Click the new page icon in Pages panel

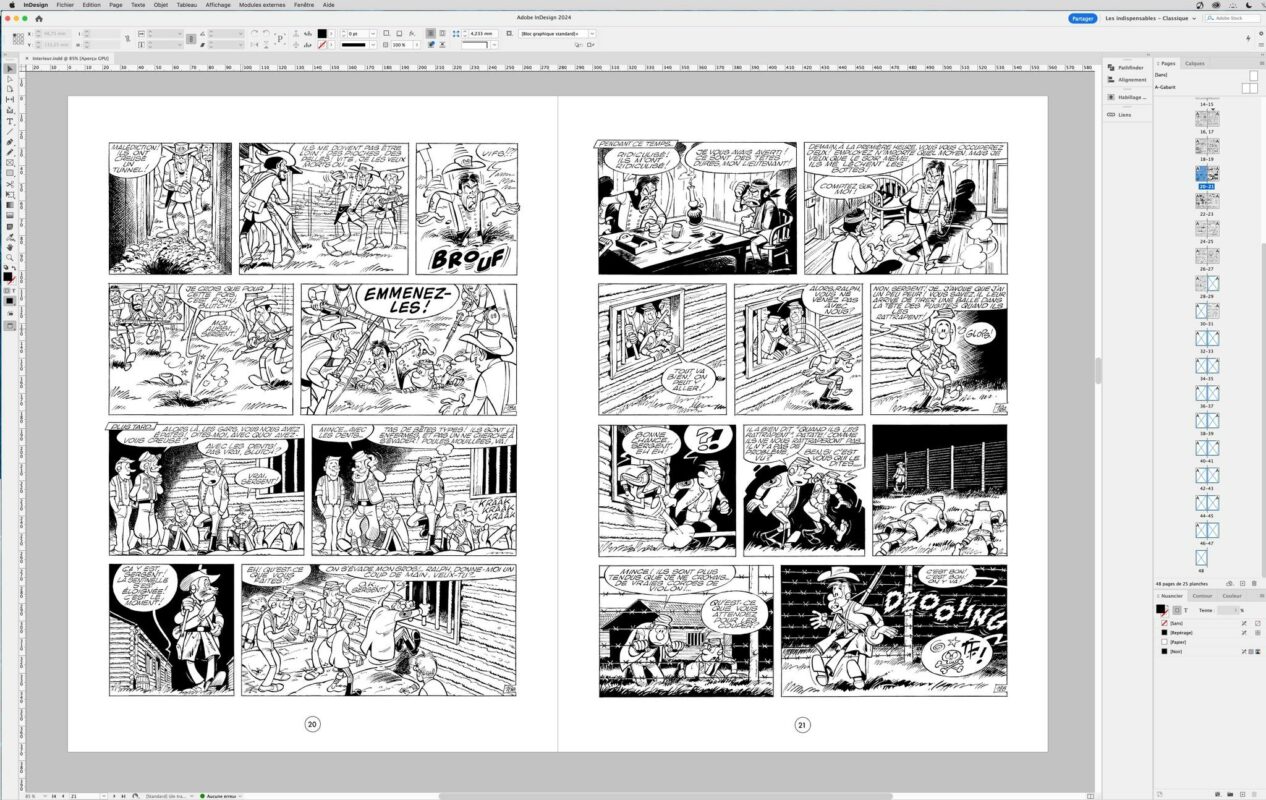click(x=1243, y=583)
